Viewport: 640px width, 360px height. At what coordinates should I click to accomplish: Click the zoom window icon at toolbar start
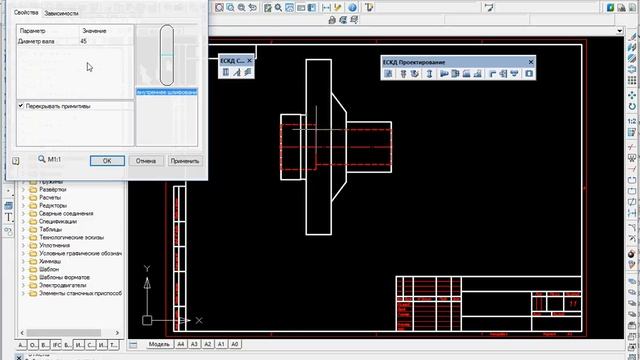tap(219, 7)
